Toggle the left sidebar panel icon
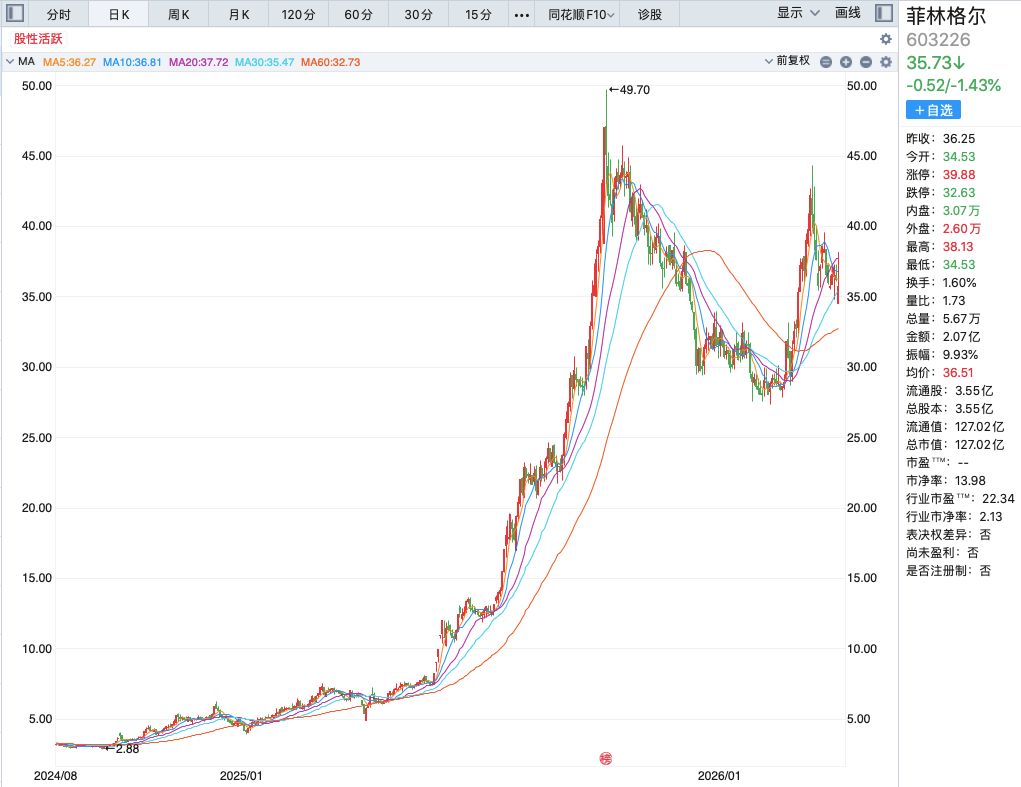Viewport: 1021px width, 787px height. coord(15,14)
